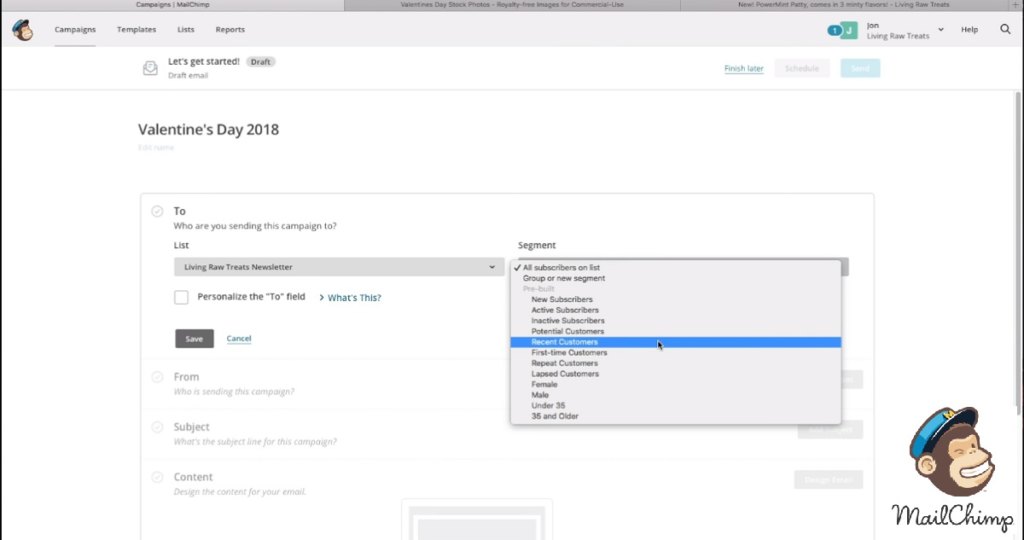Click the faded Add Subject button
Viewport: 1024px width, 540px height.
[x=830, y=430]
